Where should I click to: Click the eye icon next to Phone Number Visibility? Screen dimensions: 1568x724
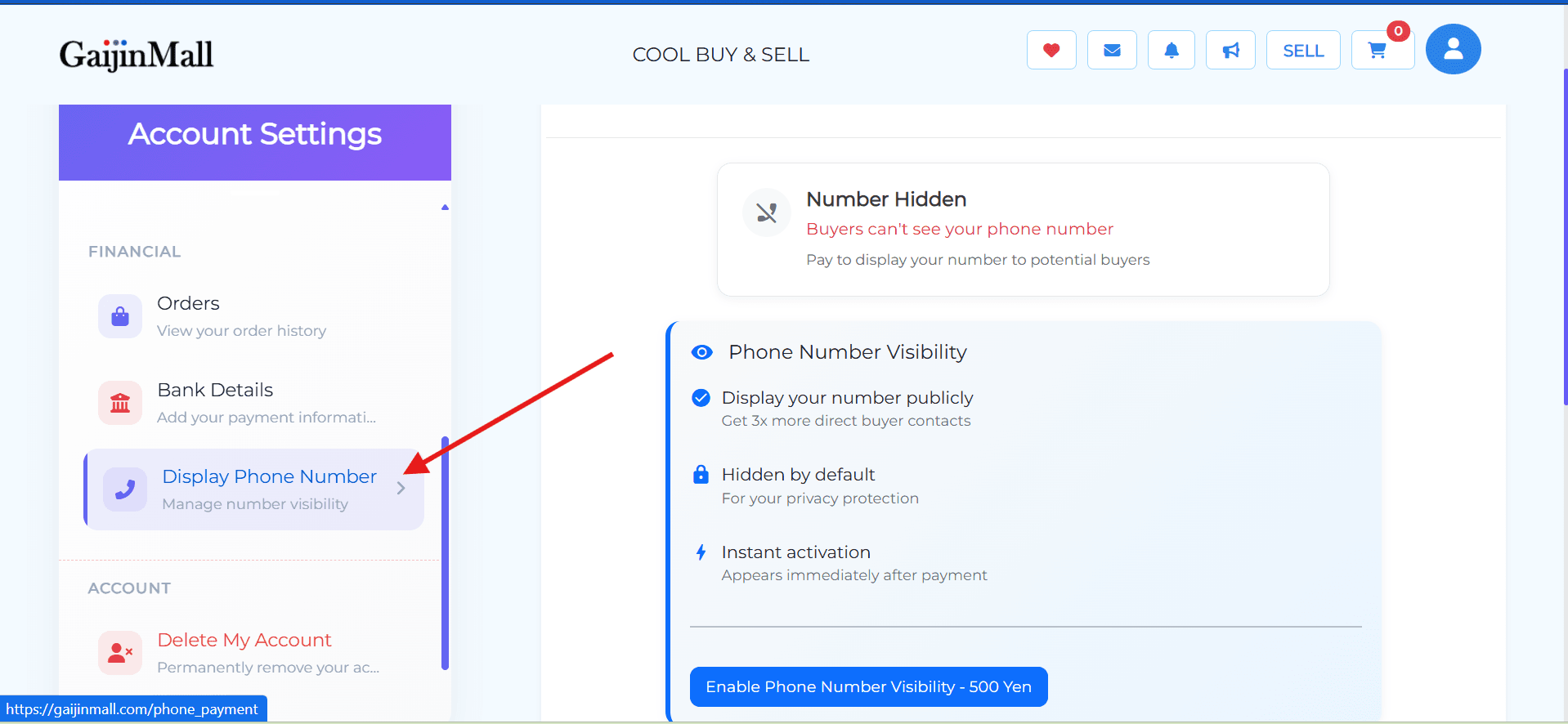click(701, 352)
